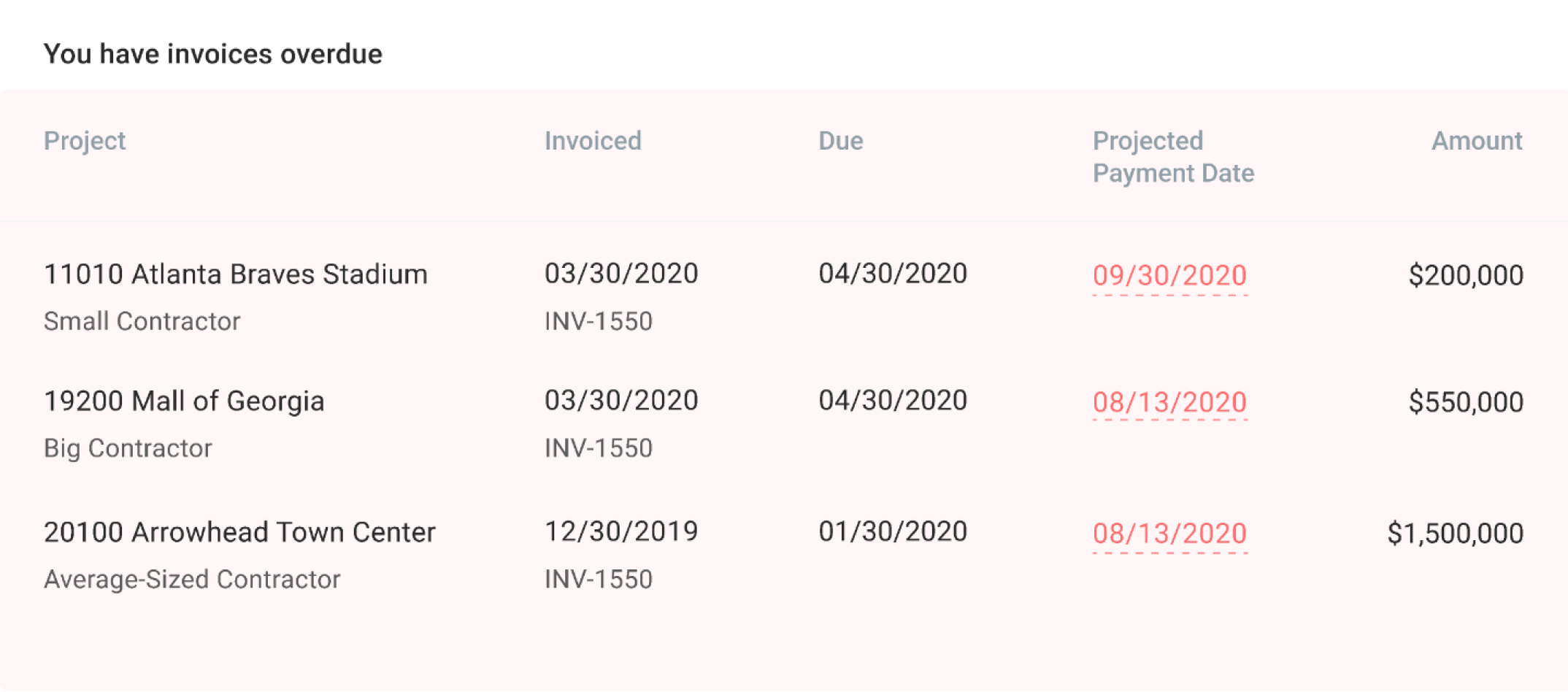This screenshot has width=1568, height=692.
Task: Select the 19200 Mall of Georgia project
Action: pos(184,401)
